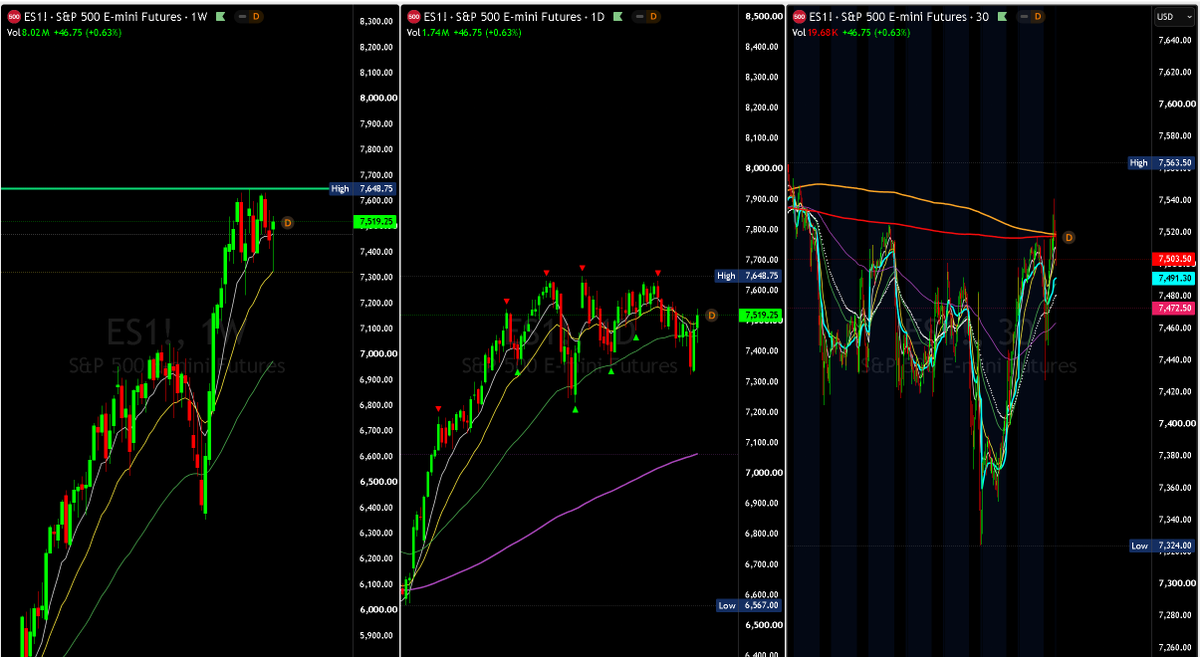Click the green flag icon on the 1W chart
This screenshot has width=1200, height=657.
click(220, 16)
